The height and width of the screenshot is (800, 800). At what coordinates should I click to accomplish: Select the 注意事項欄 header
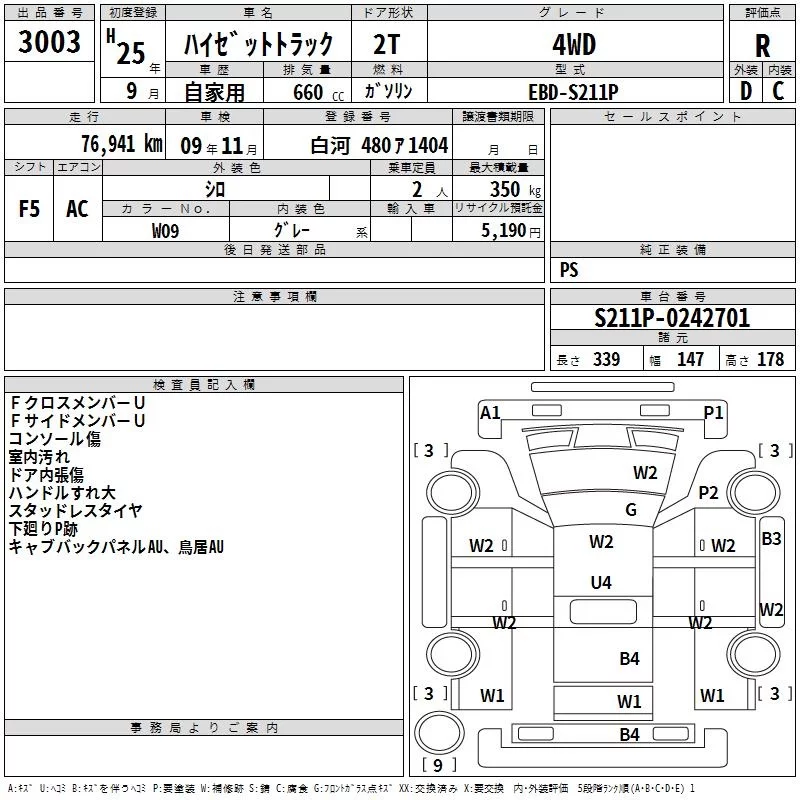[x=274, y=296]
